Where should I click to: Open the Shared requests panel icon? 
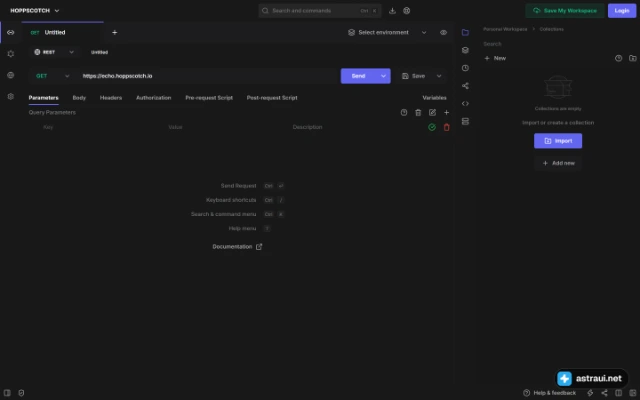pos(465,86)
